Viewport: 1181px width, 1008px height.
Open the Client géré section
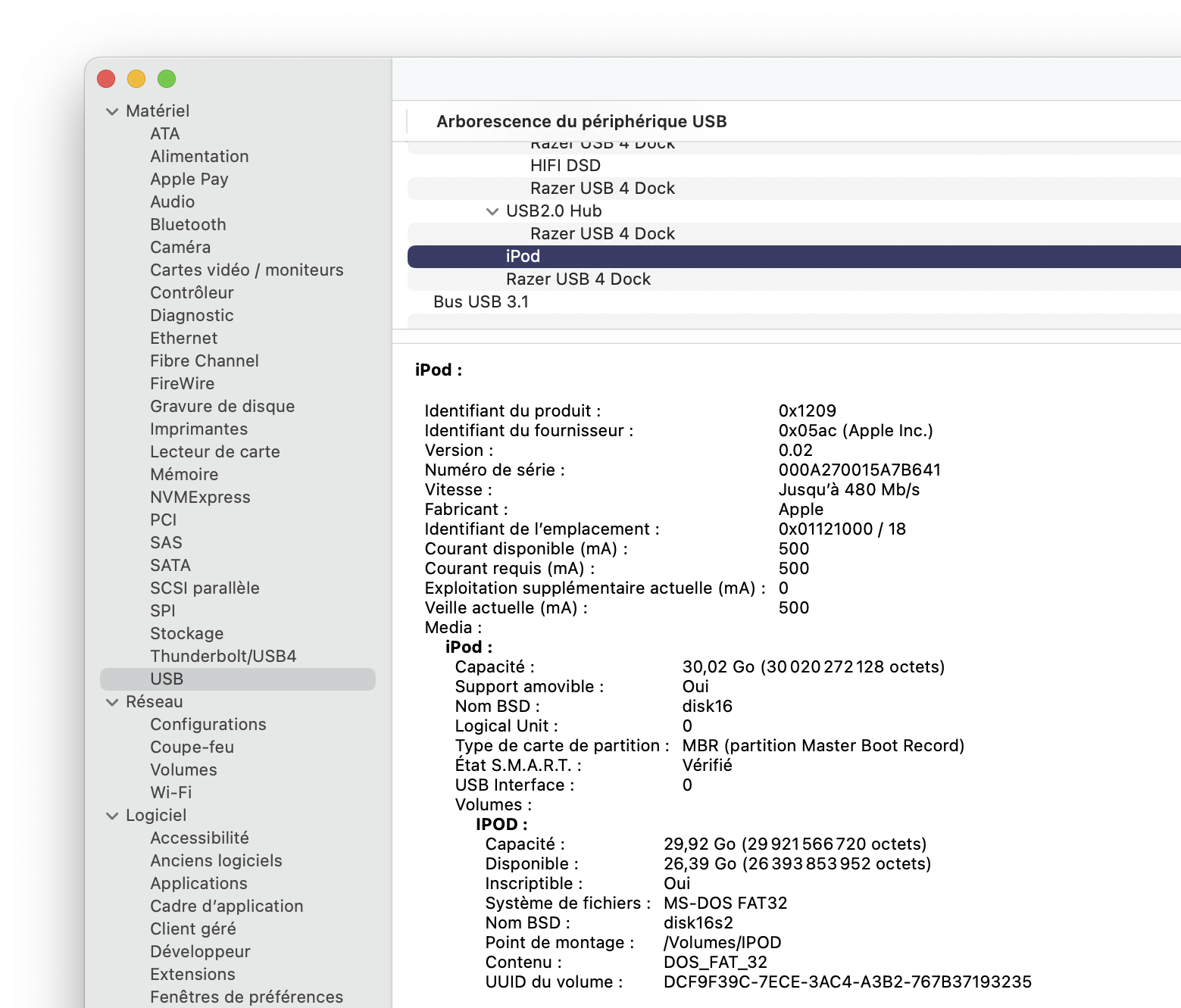[x=193, y=929]
